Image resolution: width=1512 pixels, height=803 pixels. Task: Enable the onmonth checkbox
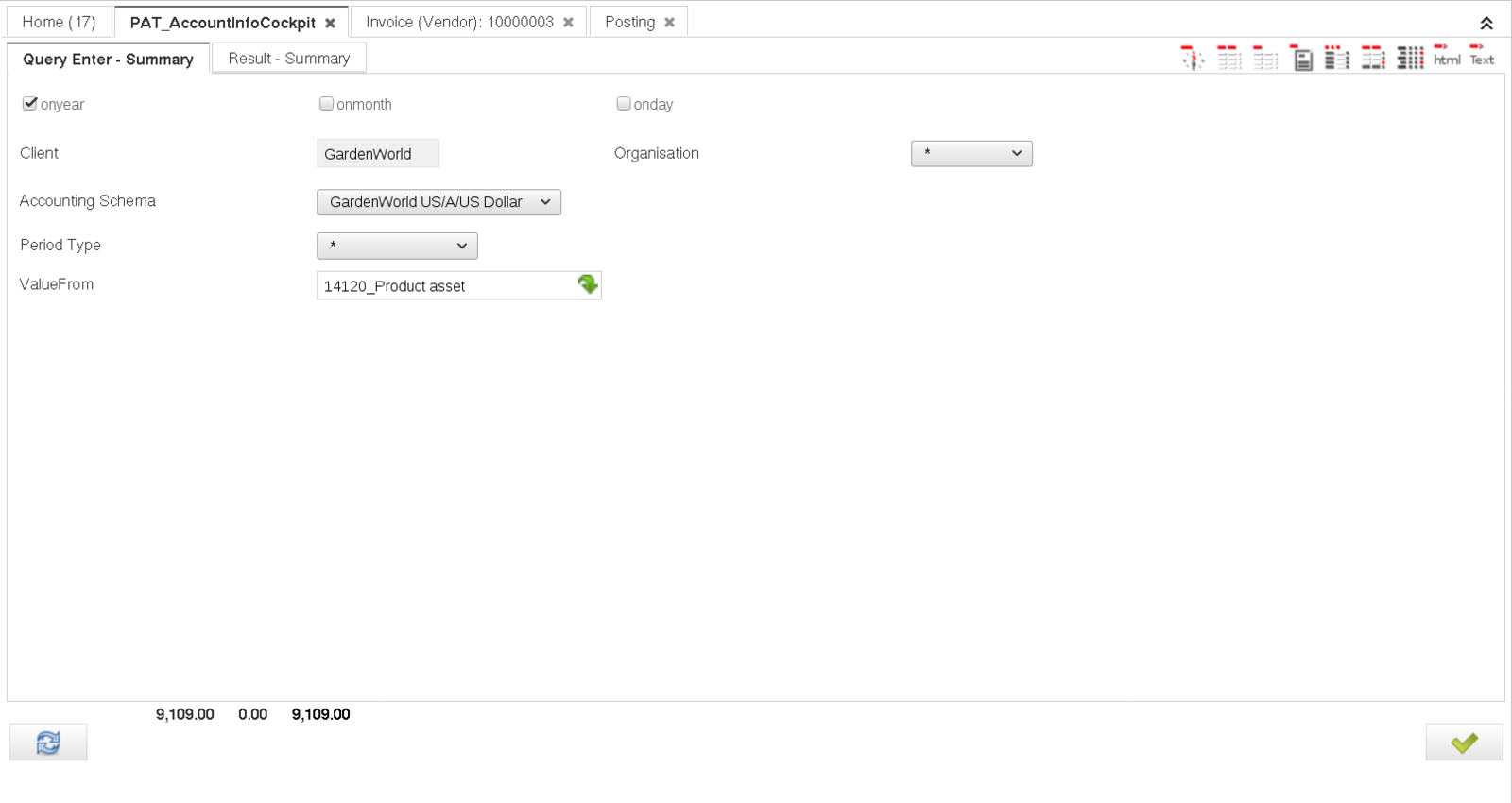pyautogui.click(x=326, y=104)
